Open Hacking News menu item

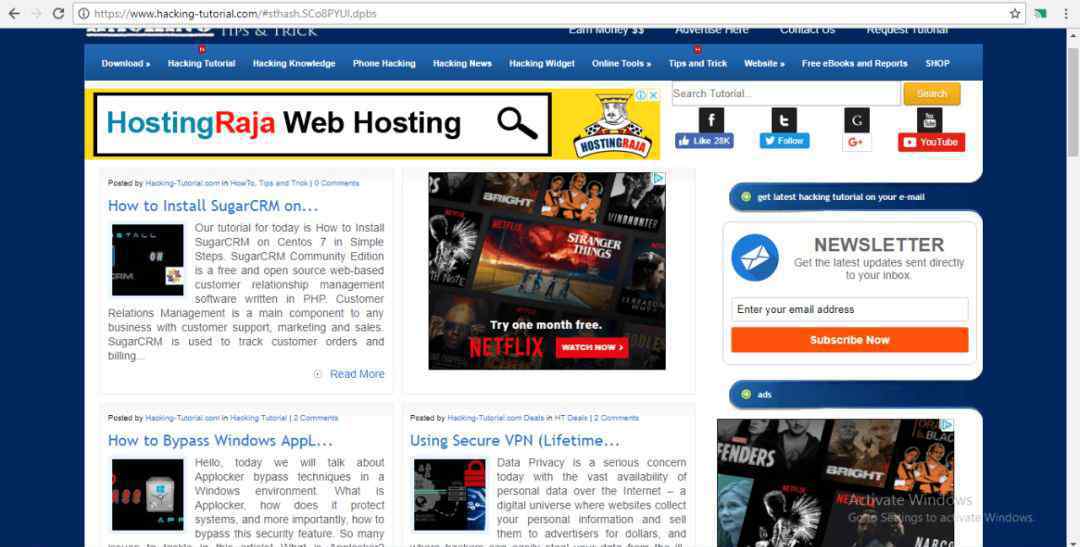tap(462, 63)
